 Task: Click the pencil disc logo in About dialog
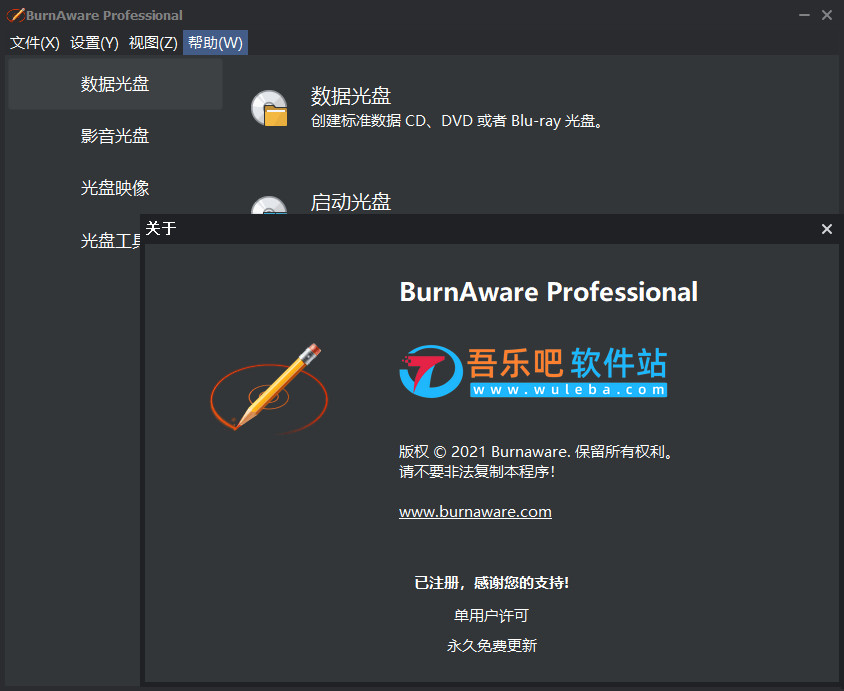269,387
